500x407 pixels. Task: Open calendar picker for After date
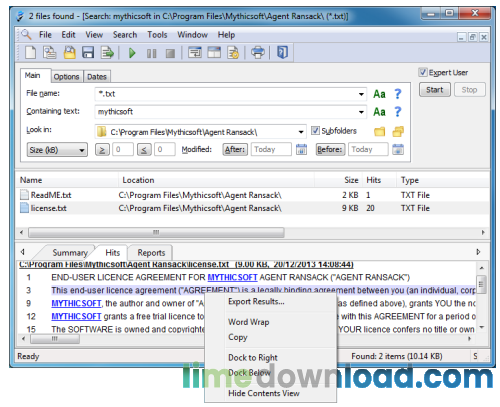(x=301, y=149)
